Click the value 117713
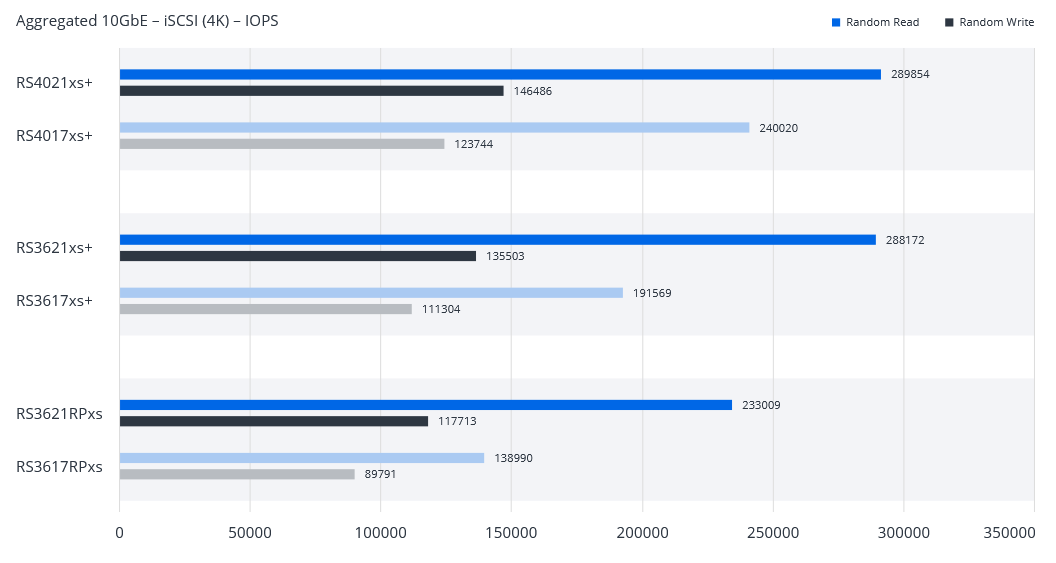 [457, 421]
